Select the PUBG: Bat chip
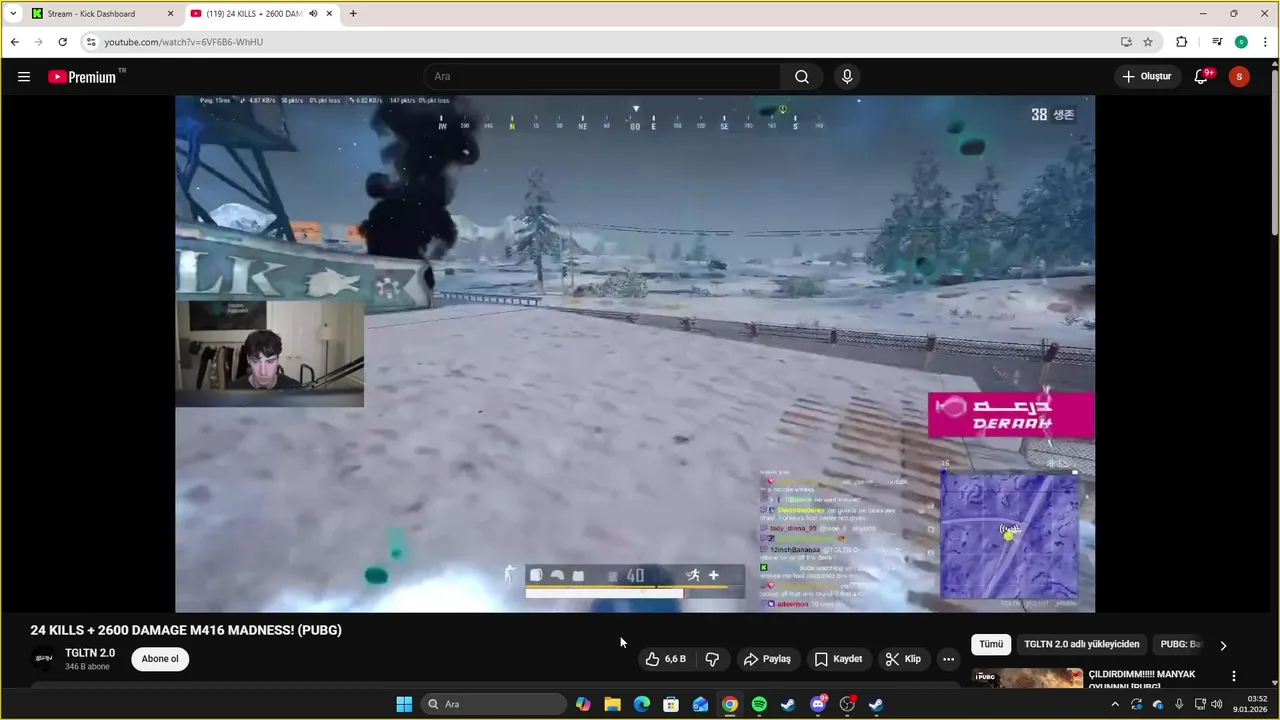Screen dimensions: 1280x720 [x=1180, y=645]
